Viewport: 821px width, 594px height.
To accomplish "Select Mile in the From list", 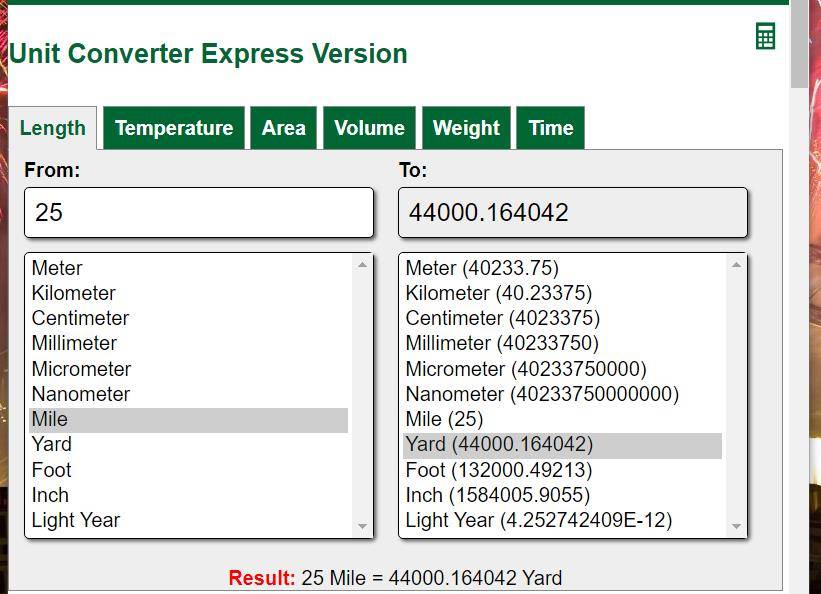I will point(188,420).
